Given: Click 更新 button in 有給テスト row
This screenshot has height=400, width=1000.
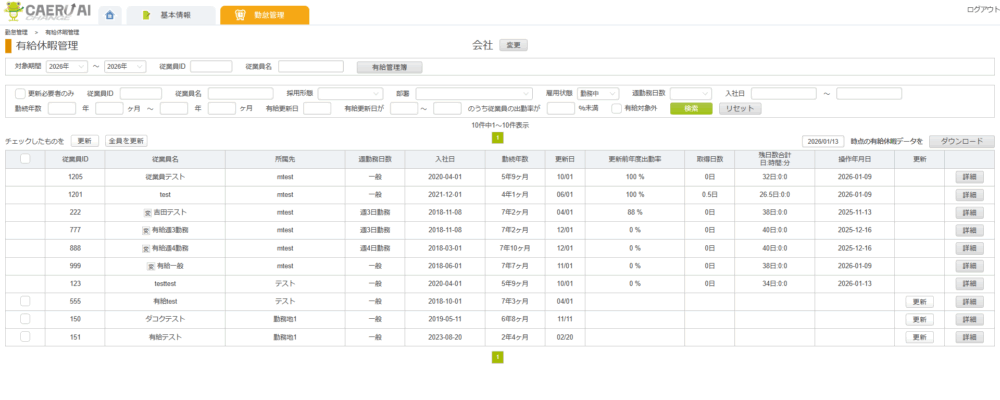Looking at the screenshot, I should tap(920, 337).
